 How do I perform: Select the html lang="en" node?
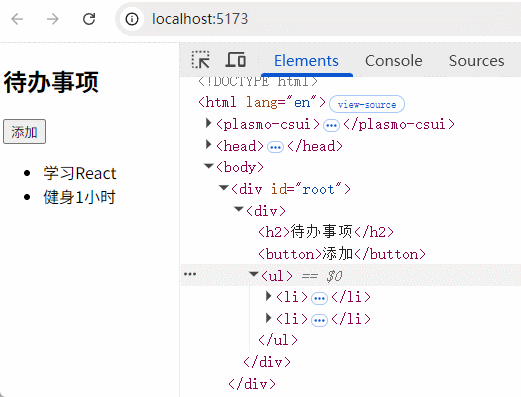(262, 102)
